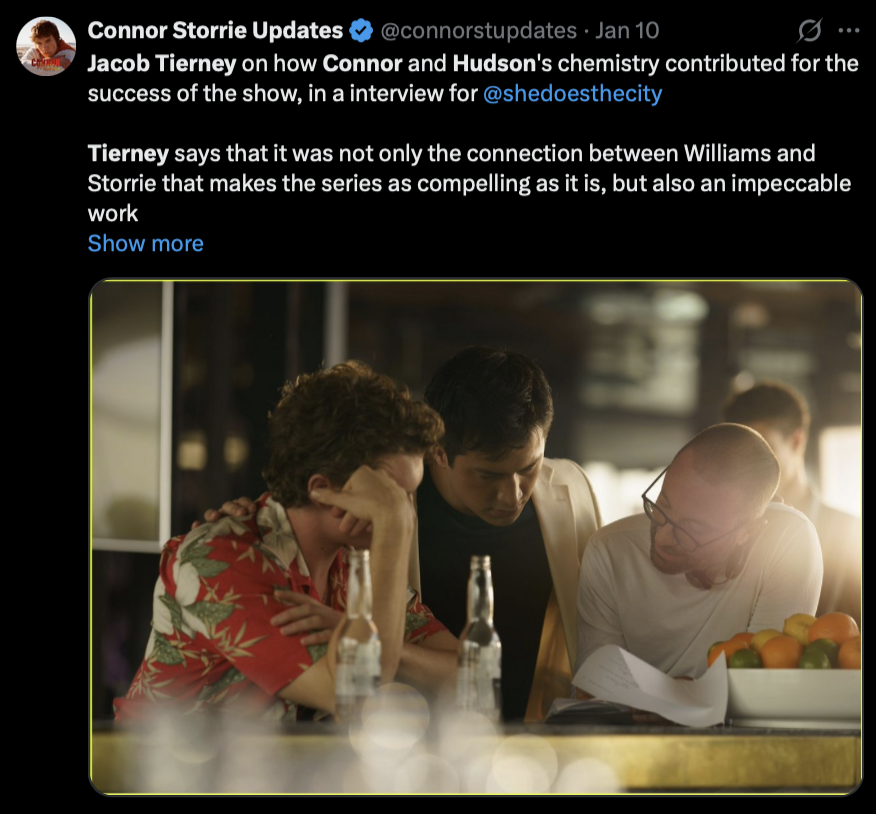Image resolution: width=876 pixels, height=814 pixels.
Task: Click the bold word Connor in the post
Action: tap(362, 64)
